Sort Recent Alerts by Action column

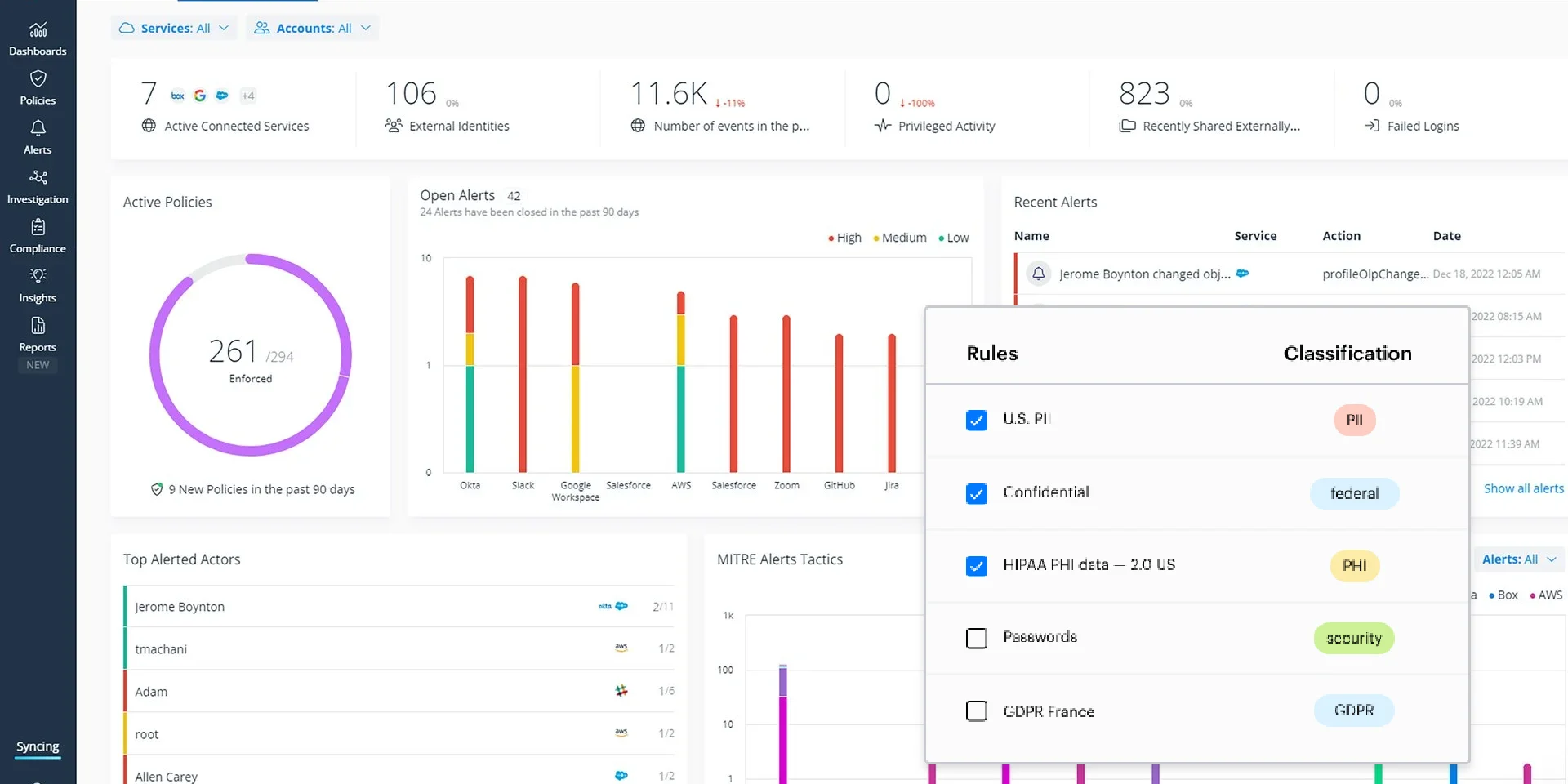pos(1342,236)
